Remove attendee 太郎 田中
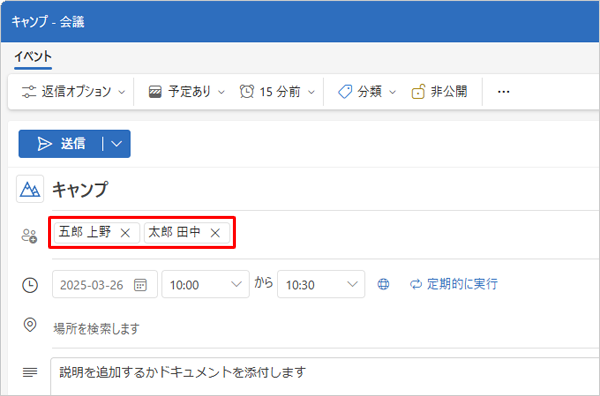 coord(215,233)
